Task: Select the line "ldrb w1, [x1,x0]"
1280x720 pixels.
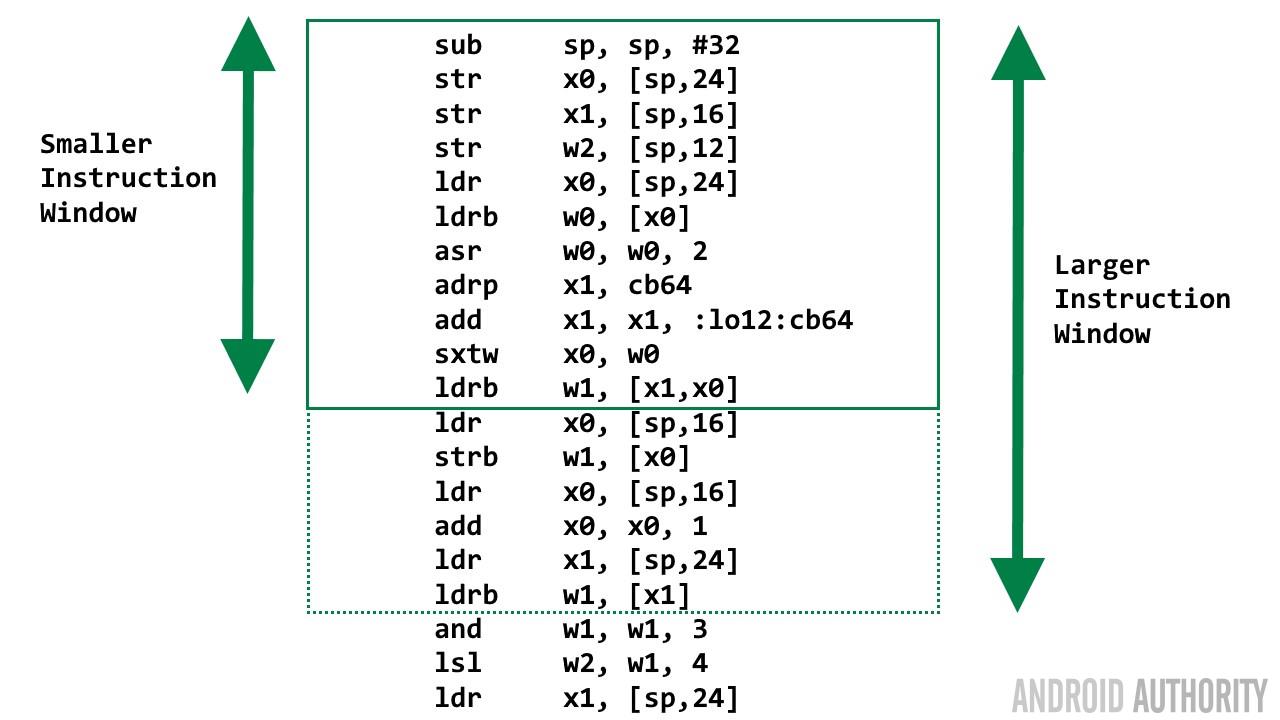Action: click(x=587, y=389)
